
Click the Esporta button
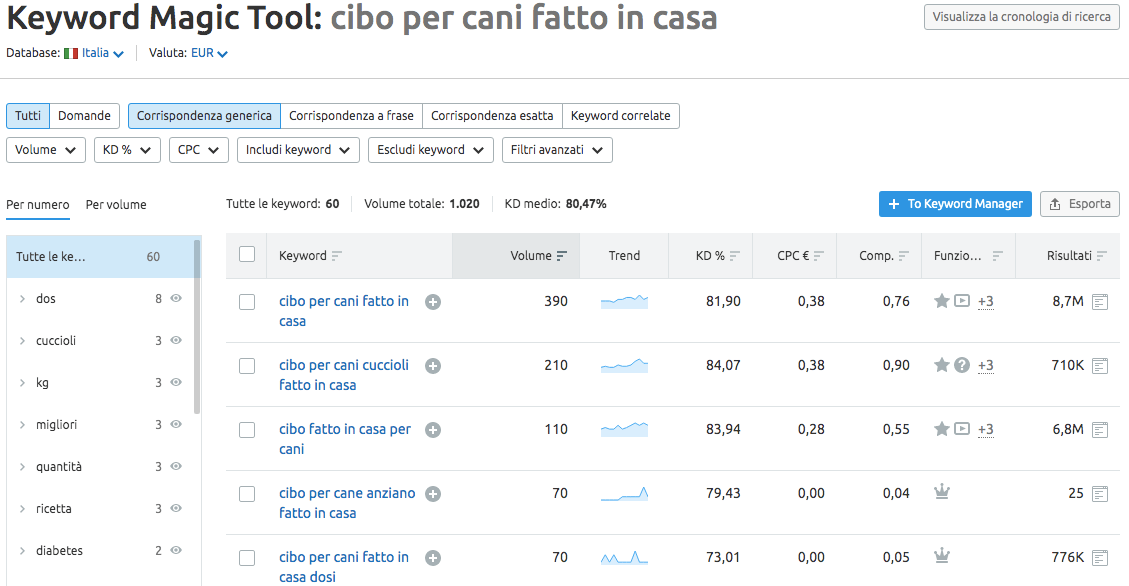[x=1080, y=204]
